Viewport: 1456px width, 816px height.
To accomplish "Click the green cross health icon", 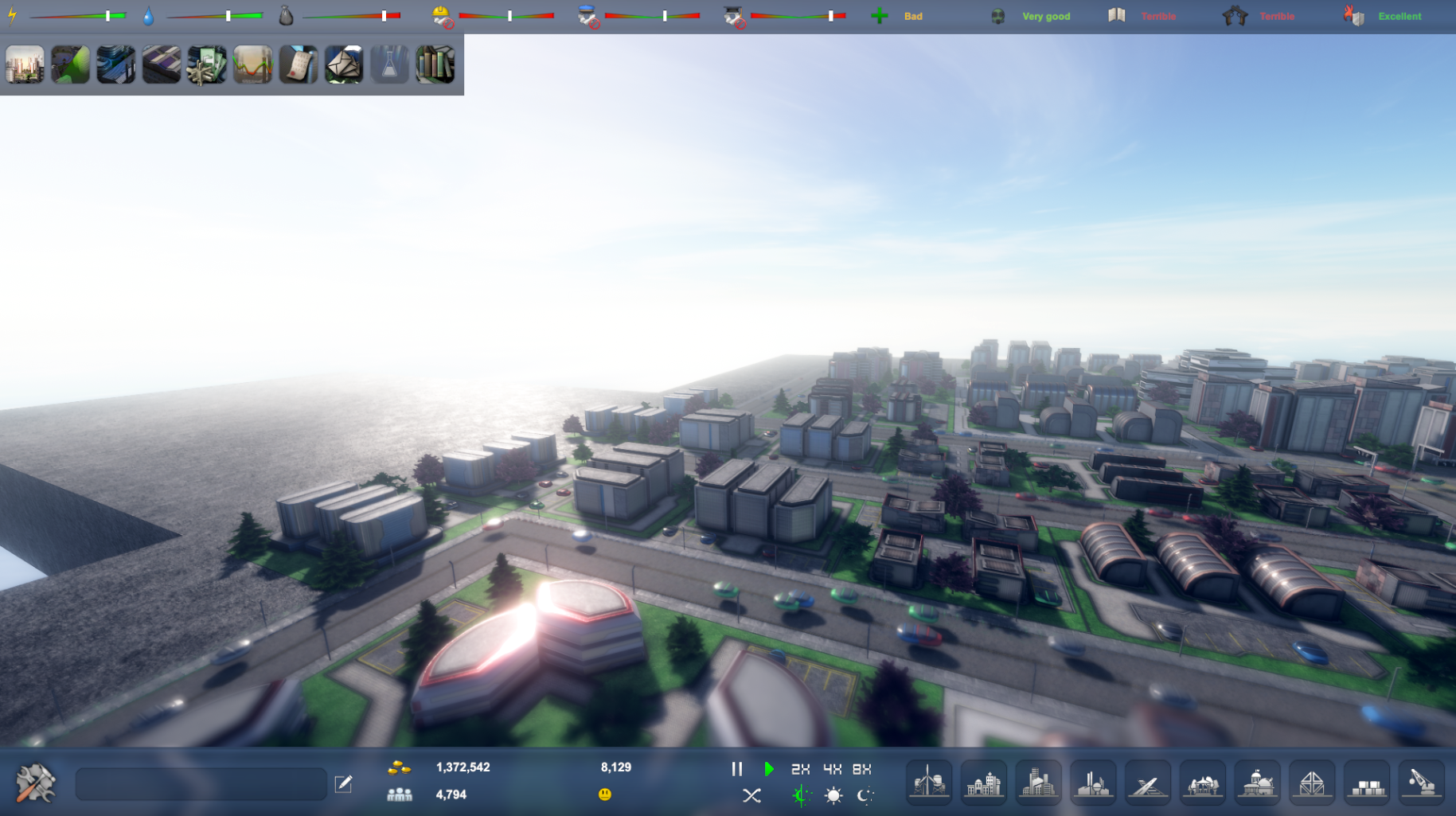I will coord(880,16).
